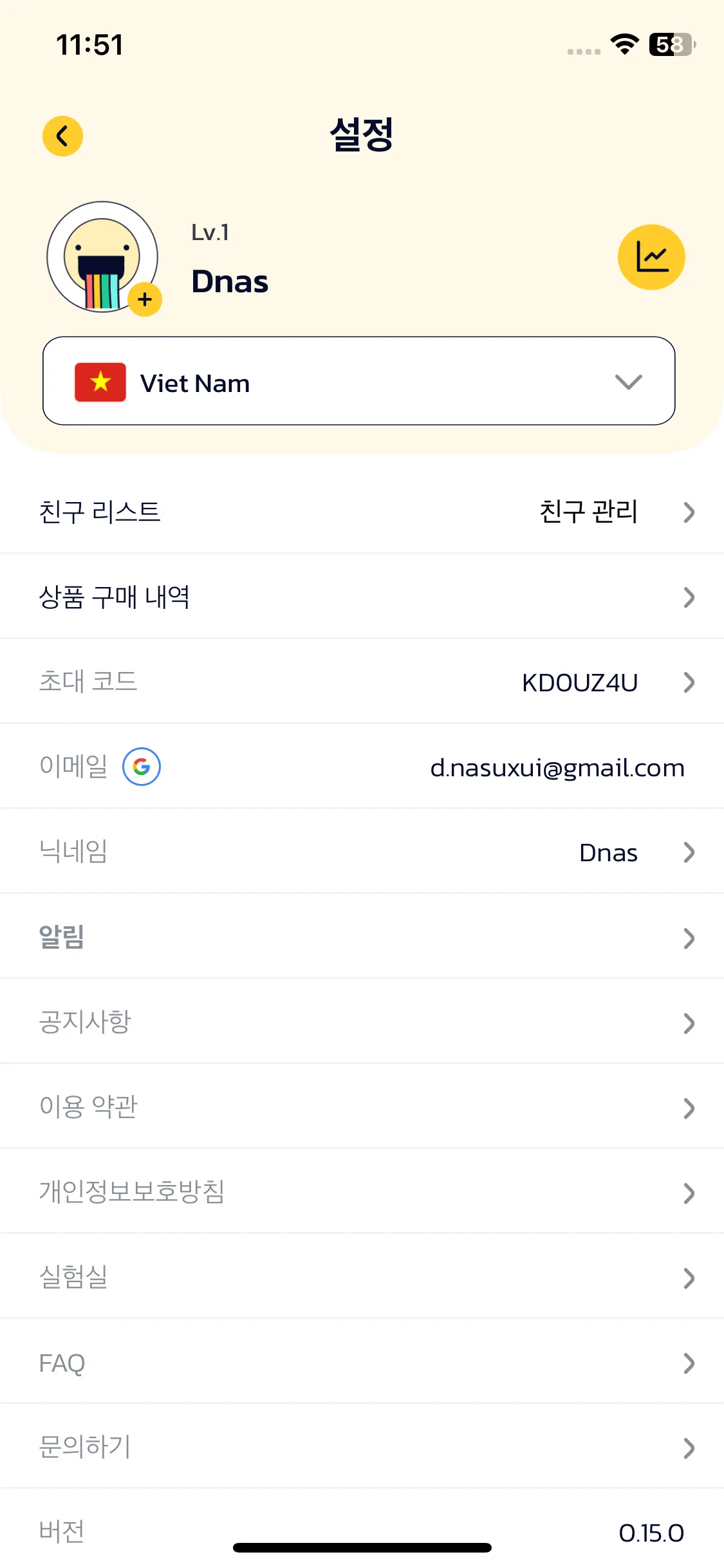The height and width of the screenshot is (1568, 724).
Task: Open the 친구 리스트 chevron arrow
Action: [x=689, y=512]
